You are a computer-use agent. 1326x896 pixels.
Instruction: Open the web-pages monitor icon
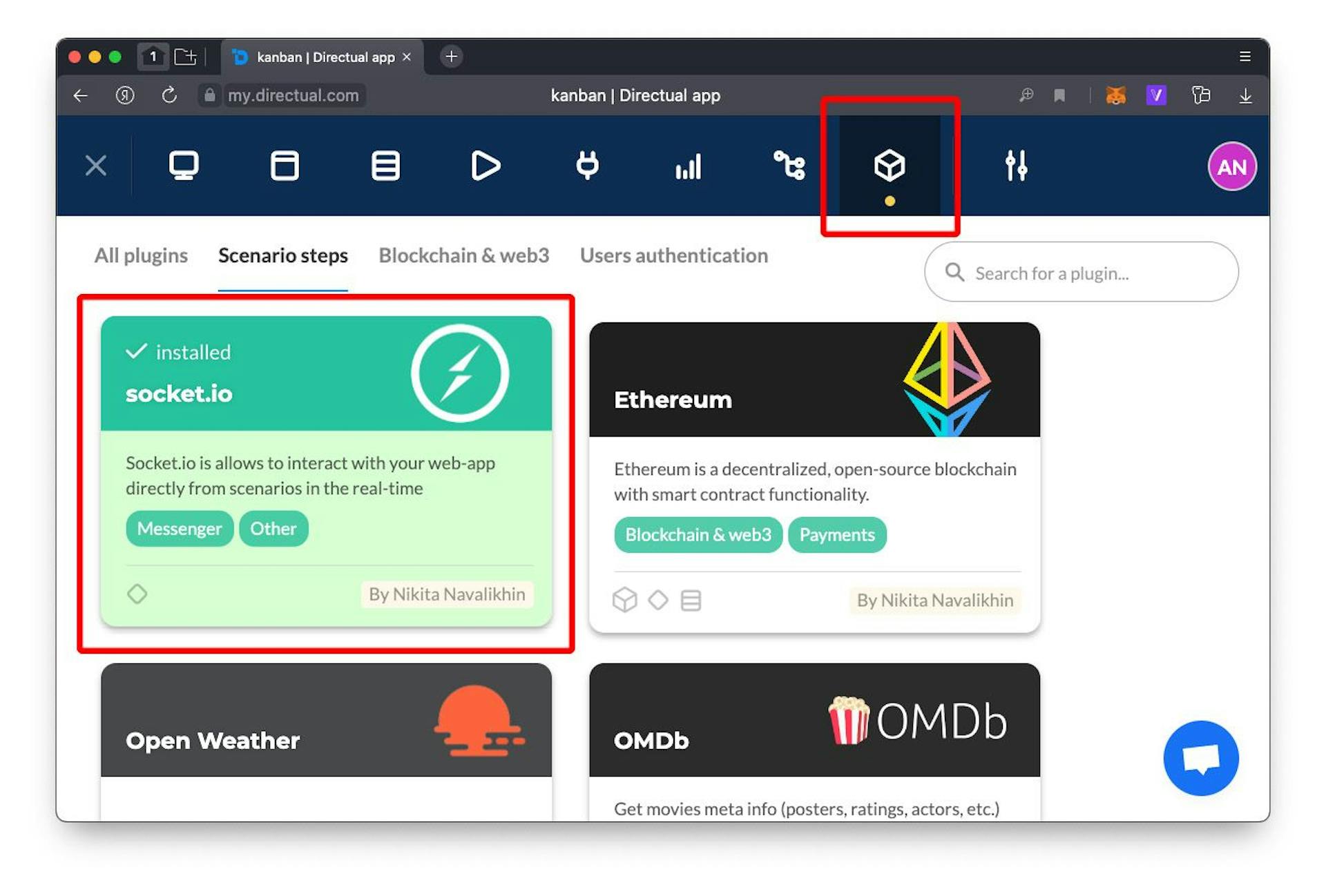click(x=184, y=166)
